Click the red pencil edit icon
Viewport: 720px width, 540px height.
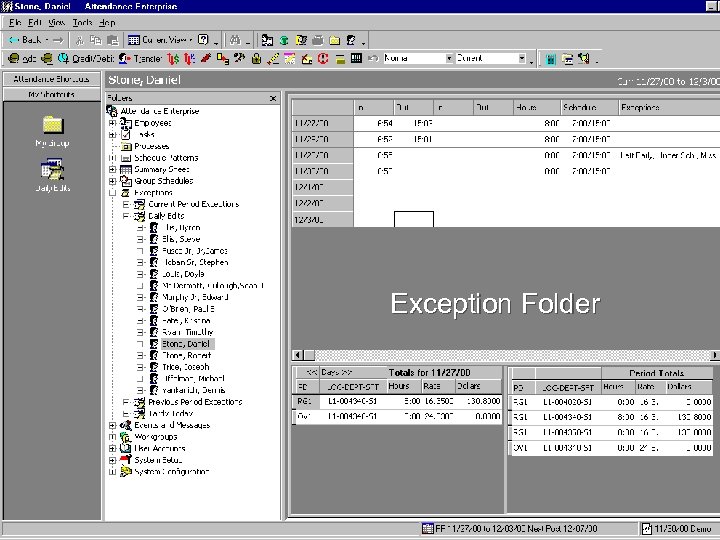pos(206,58)
